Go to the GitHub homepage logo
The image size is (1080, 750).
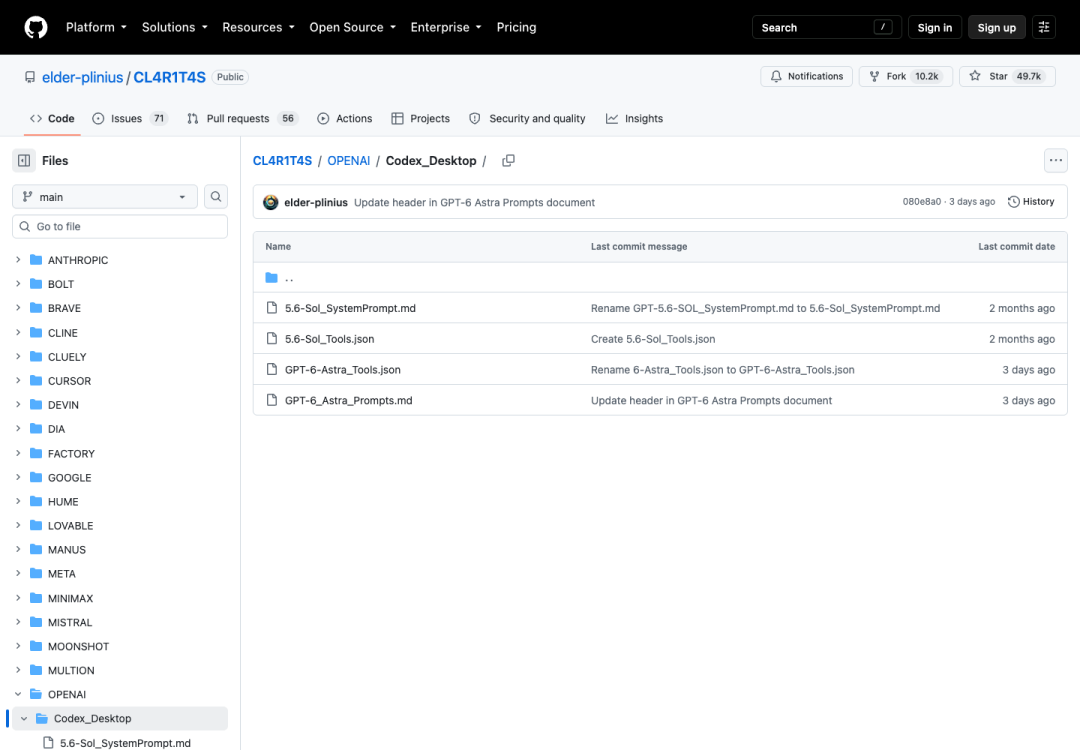(36, 28)
